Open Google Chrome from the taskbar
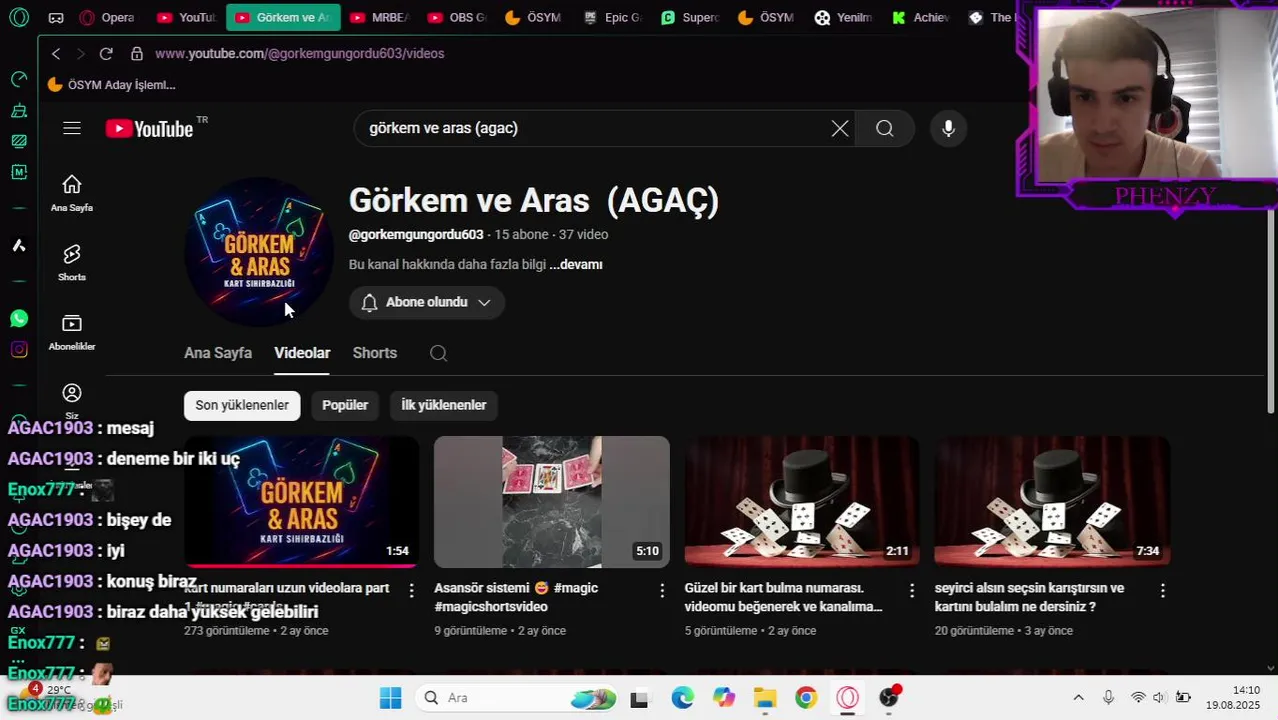Screen dimensions: 1278x720 point(806,697)
